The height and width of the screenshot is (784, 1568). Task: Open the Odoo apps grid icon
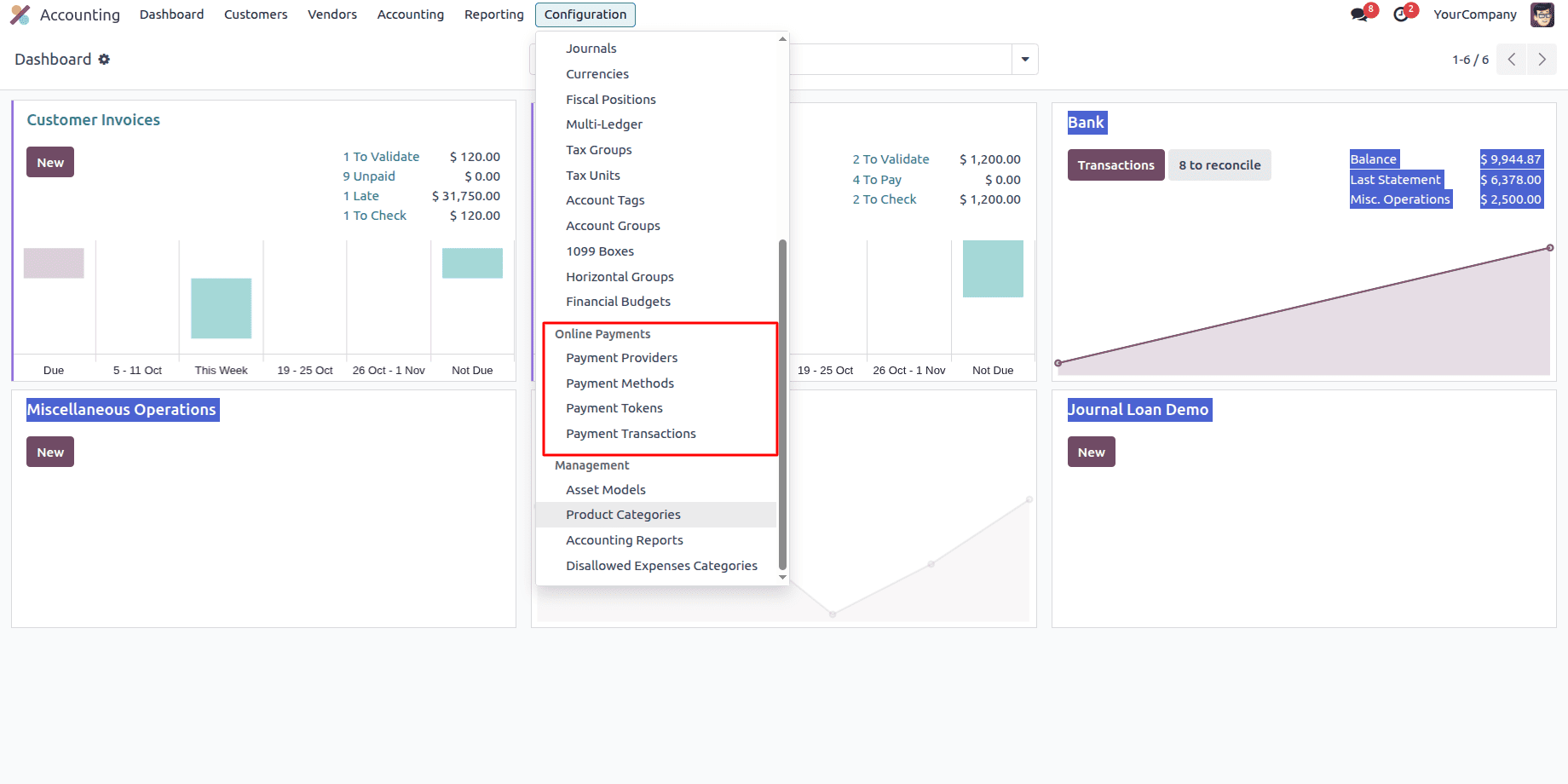19,14
